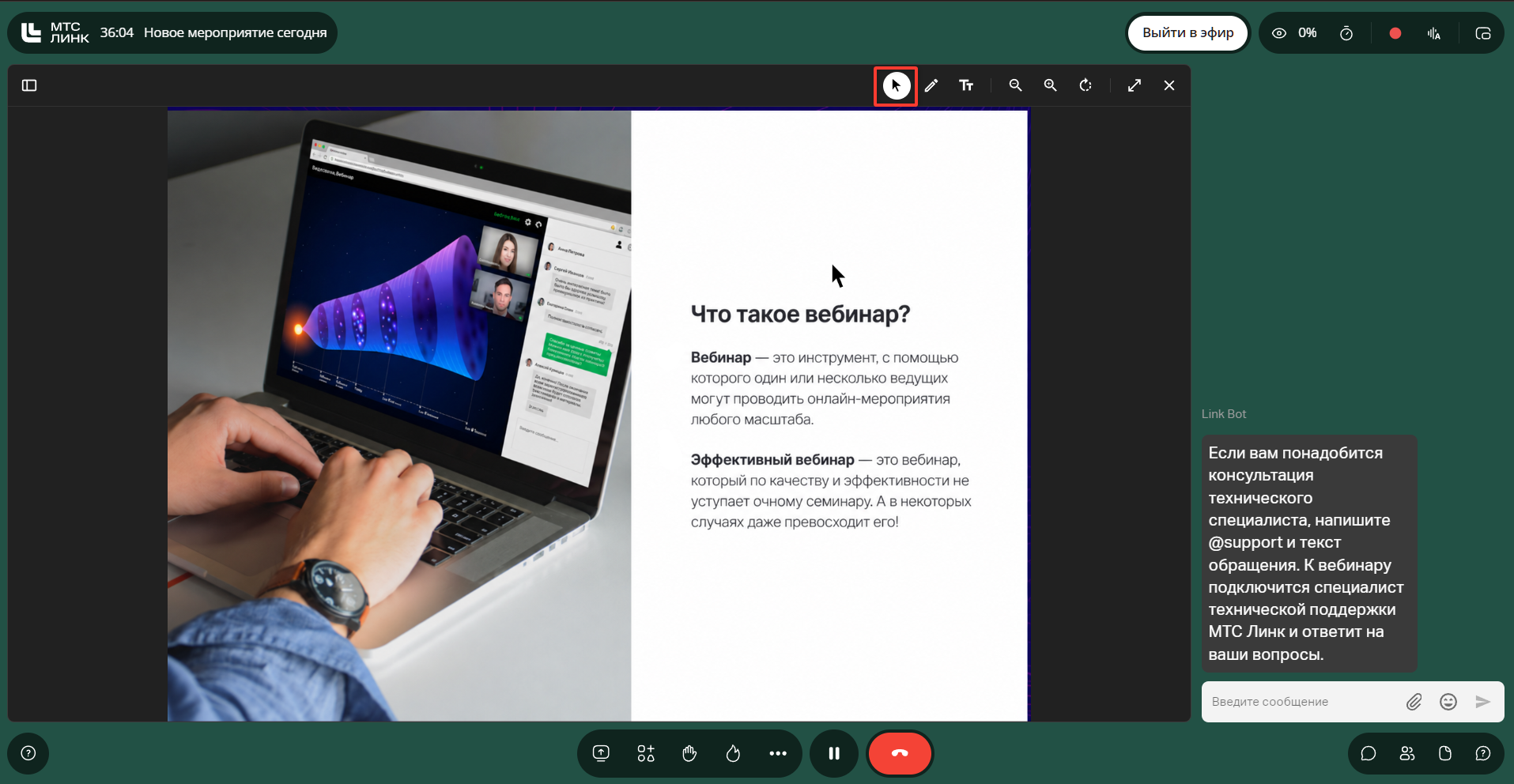The width and height of the screenshot is (1514, 784).
Task: Pause the event with pause button
Action: (x=834, y=753)
